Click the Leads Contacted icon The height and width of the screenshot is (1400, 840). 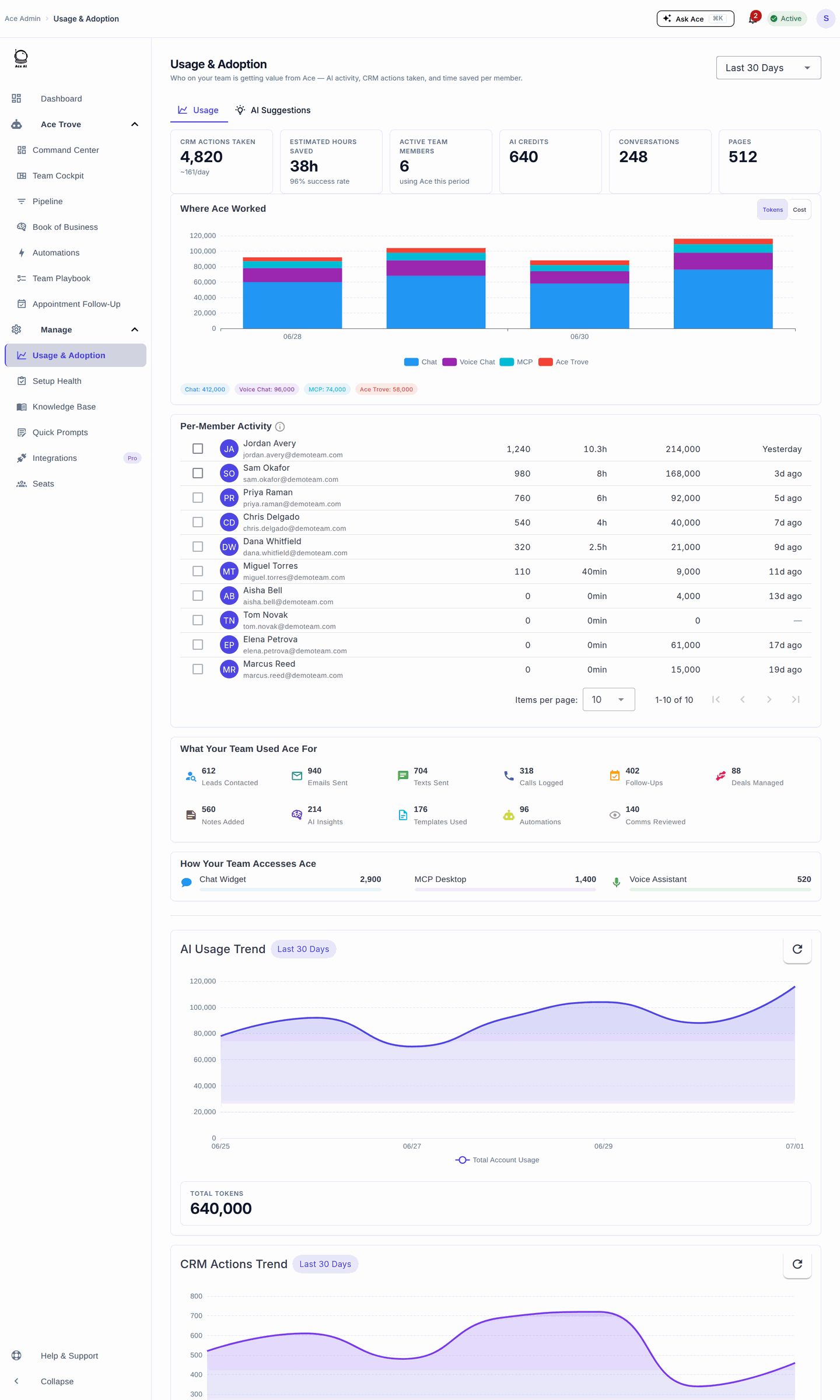coord(191,776)
